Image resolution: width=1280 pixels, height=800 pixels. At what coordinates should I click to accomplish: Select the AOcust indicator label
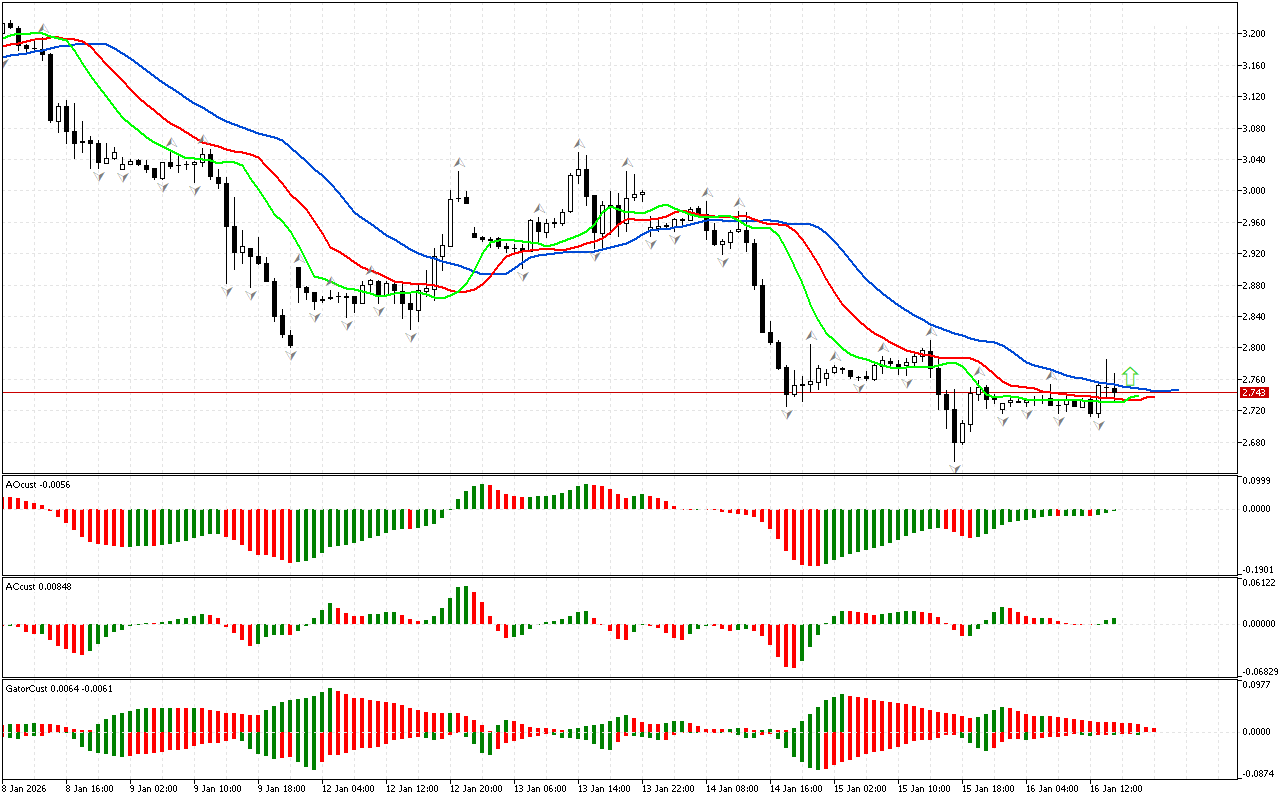(37, 485)
